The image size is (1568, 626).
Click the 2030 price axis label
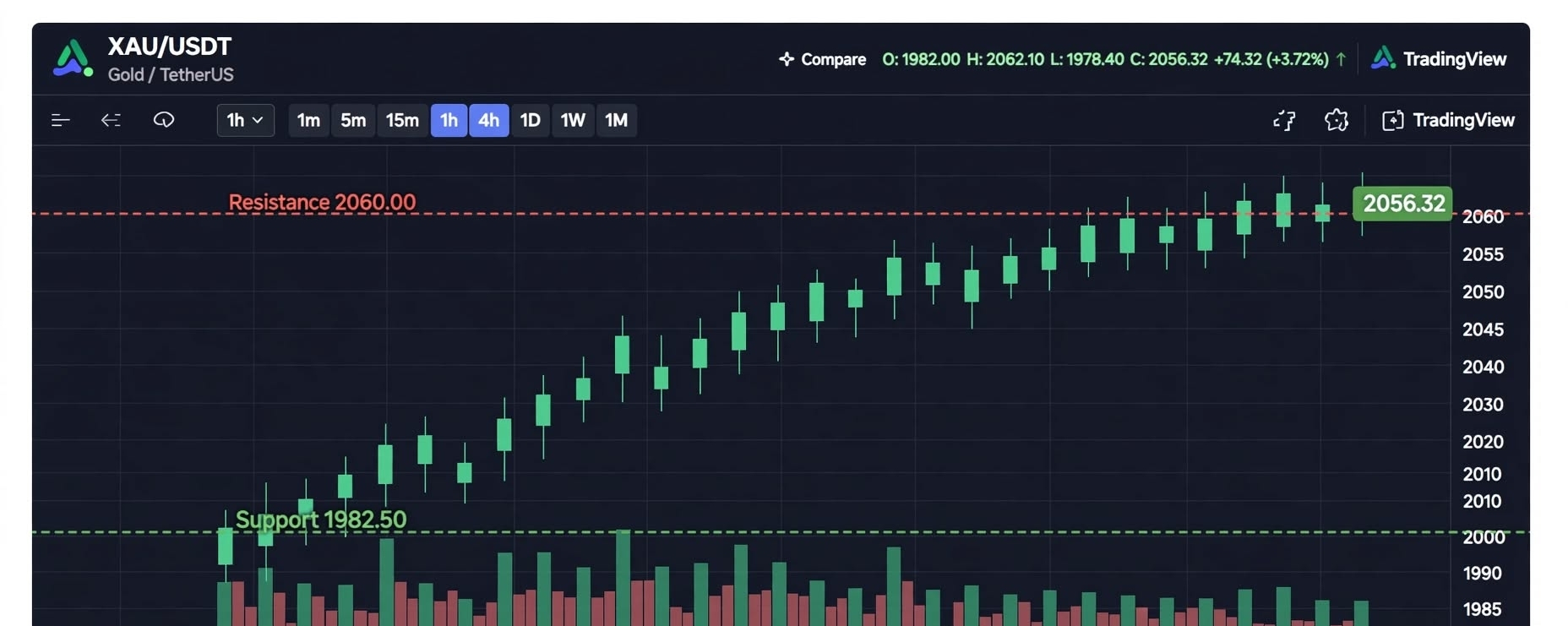tap(1483, 405)
